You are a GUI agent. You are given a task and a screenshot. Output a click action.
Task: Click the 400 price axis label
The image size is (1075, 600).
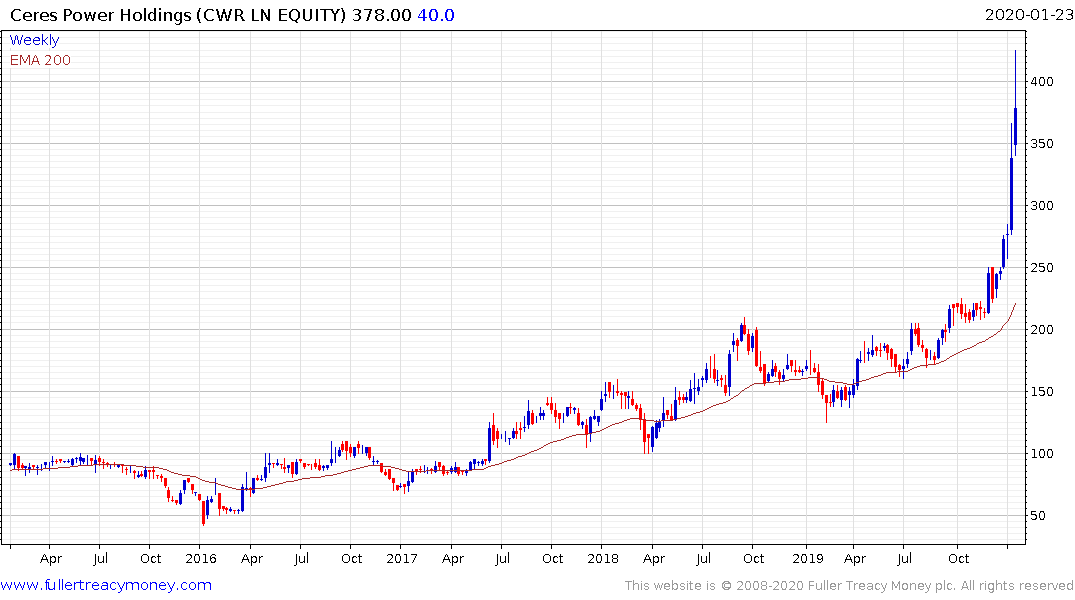click(1042, 82)
